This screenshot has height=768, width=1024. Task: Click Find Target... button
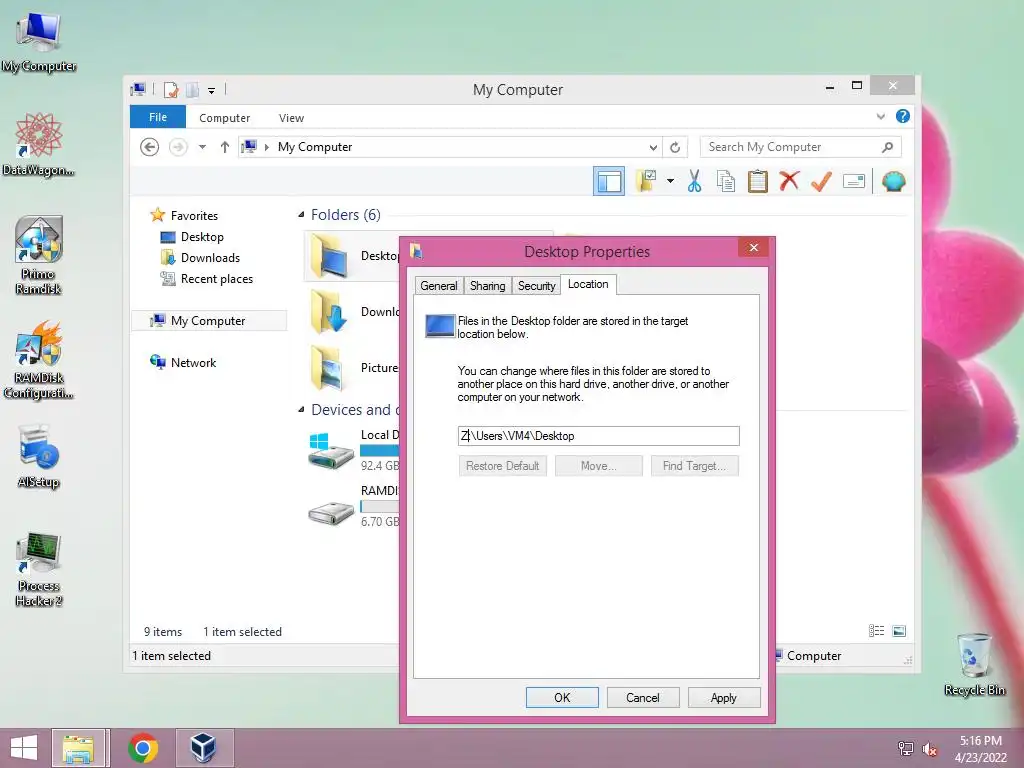pos(694,466)
